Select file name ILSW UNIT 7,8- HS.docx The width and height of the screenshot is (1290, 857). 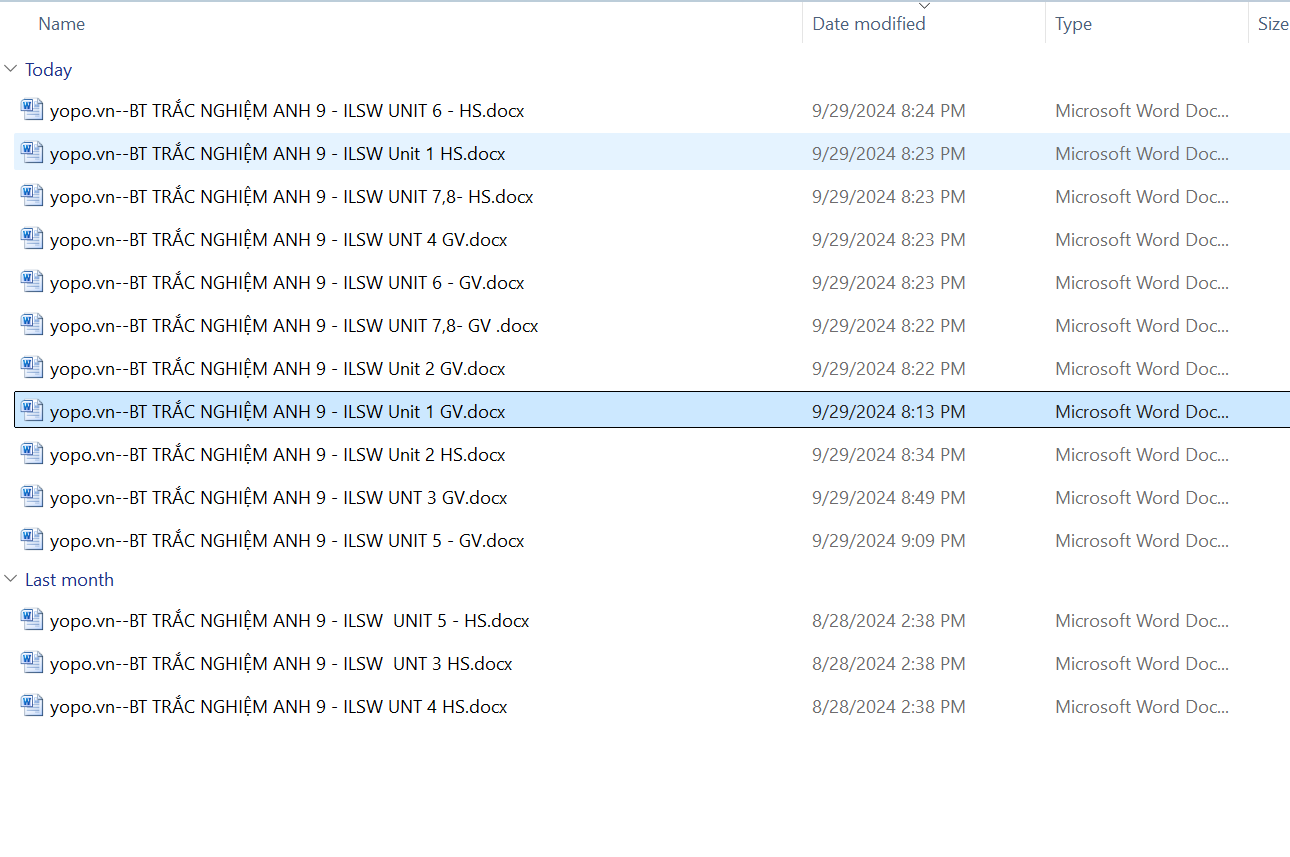coord(292,197)
